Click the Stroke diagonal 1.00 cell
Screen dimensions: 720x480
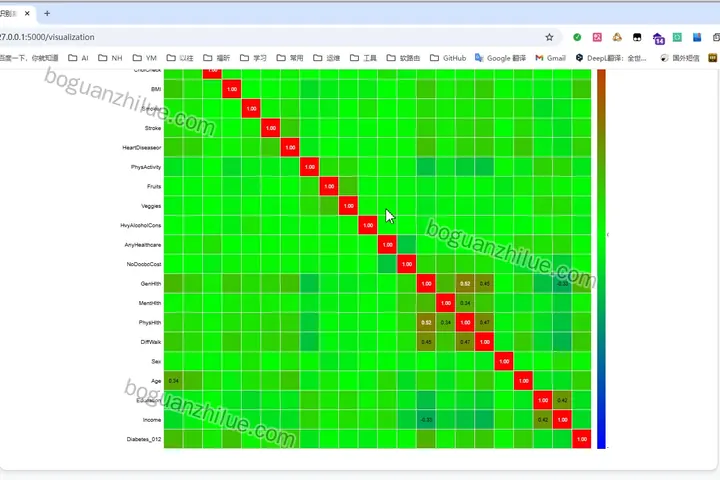coord(270,128)
